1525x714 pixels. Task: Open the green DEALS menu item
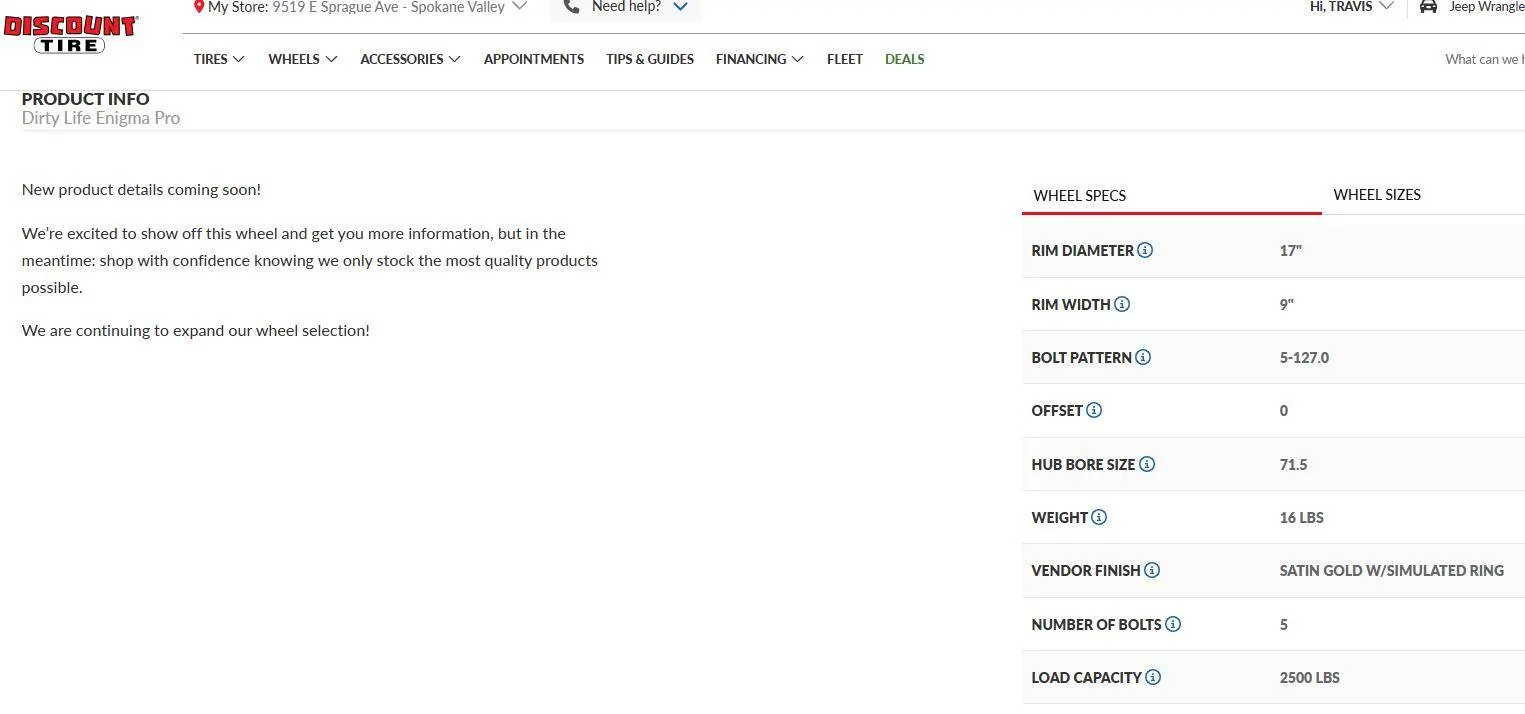pos(905,59)
